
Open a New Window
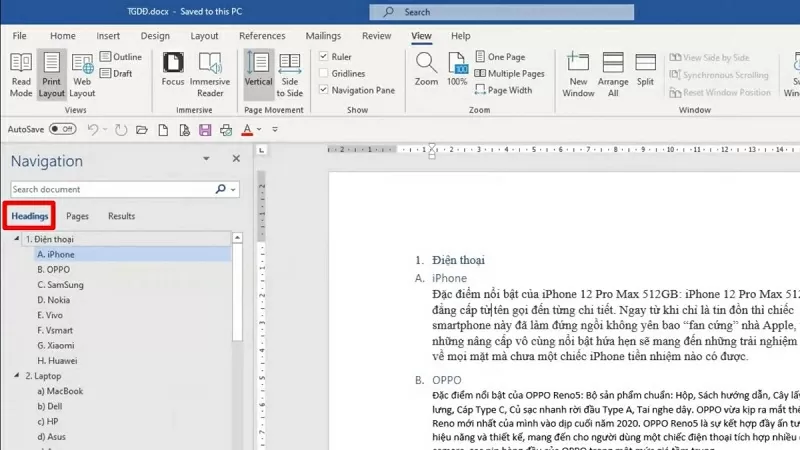578,73
